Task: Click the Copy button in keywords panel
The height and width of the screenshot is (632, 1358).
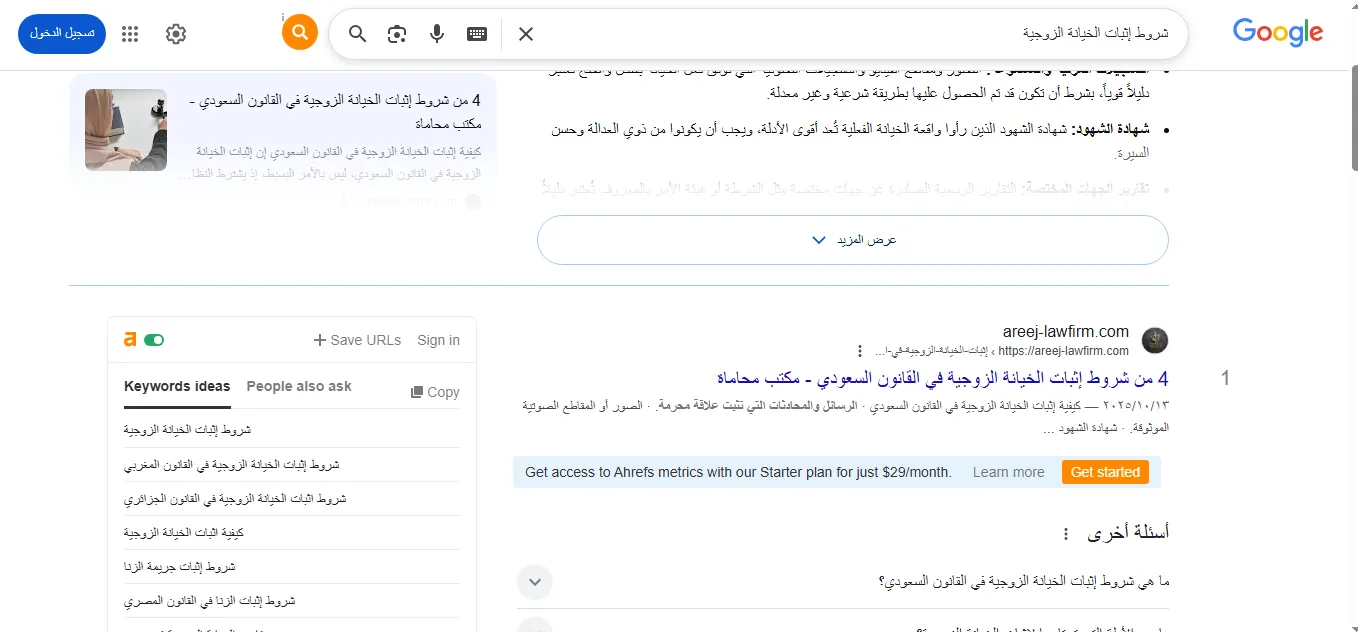Action: coord(435,392)
